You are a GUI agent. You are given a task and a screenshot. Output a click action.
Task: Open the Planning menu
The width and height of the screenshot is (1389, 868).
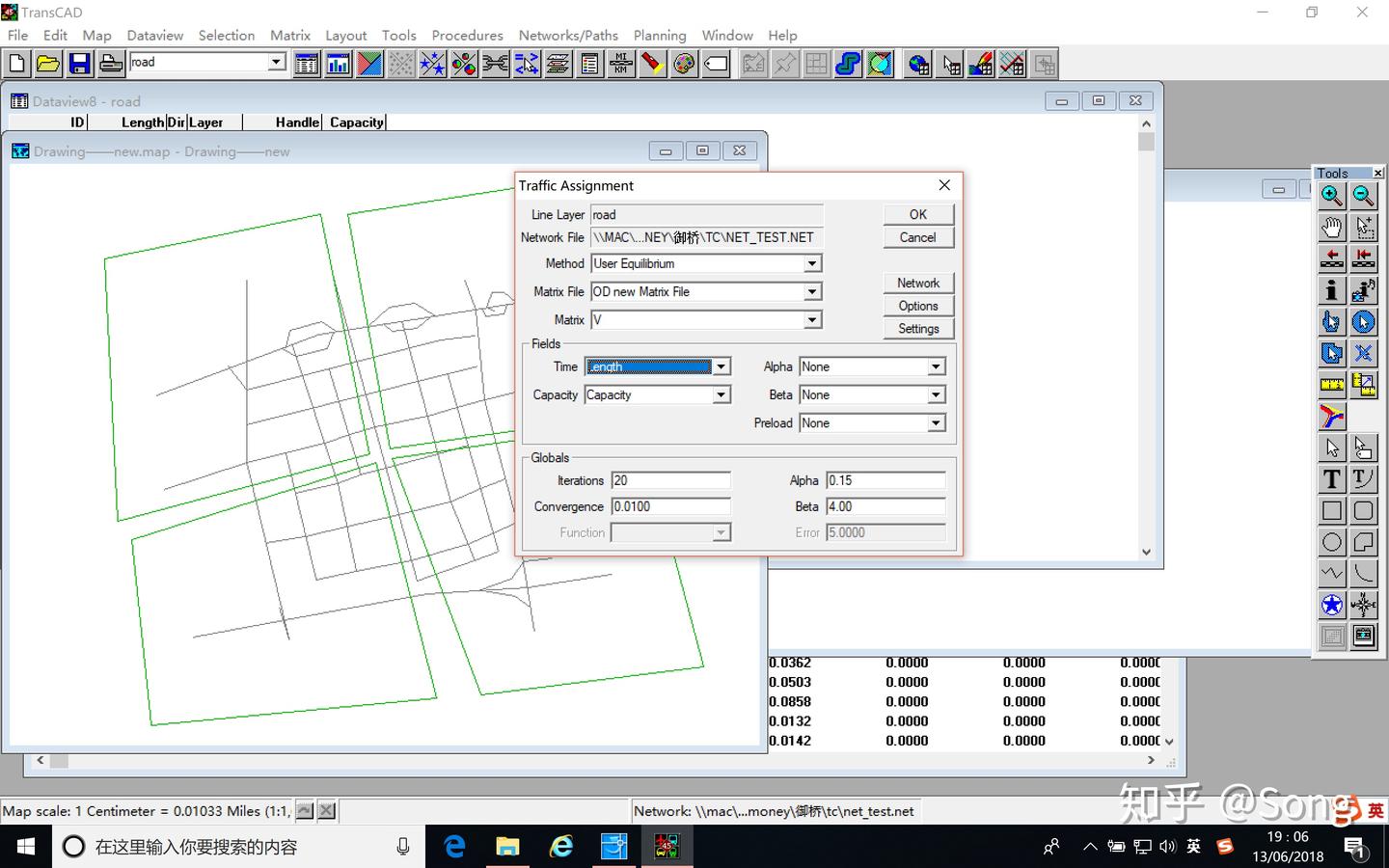[x=660, y=36]
